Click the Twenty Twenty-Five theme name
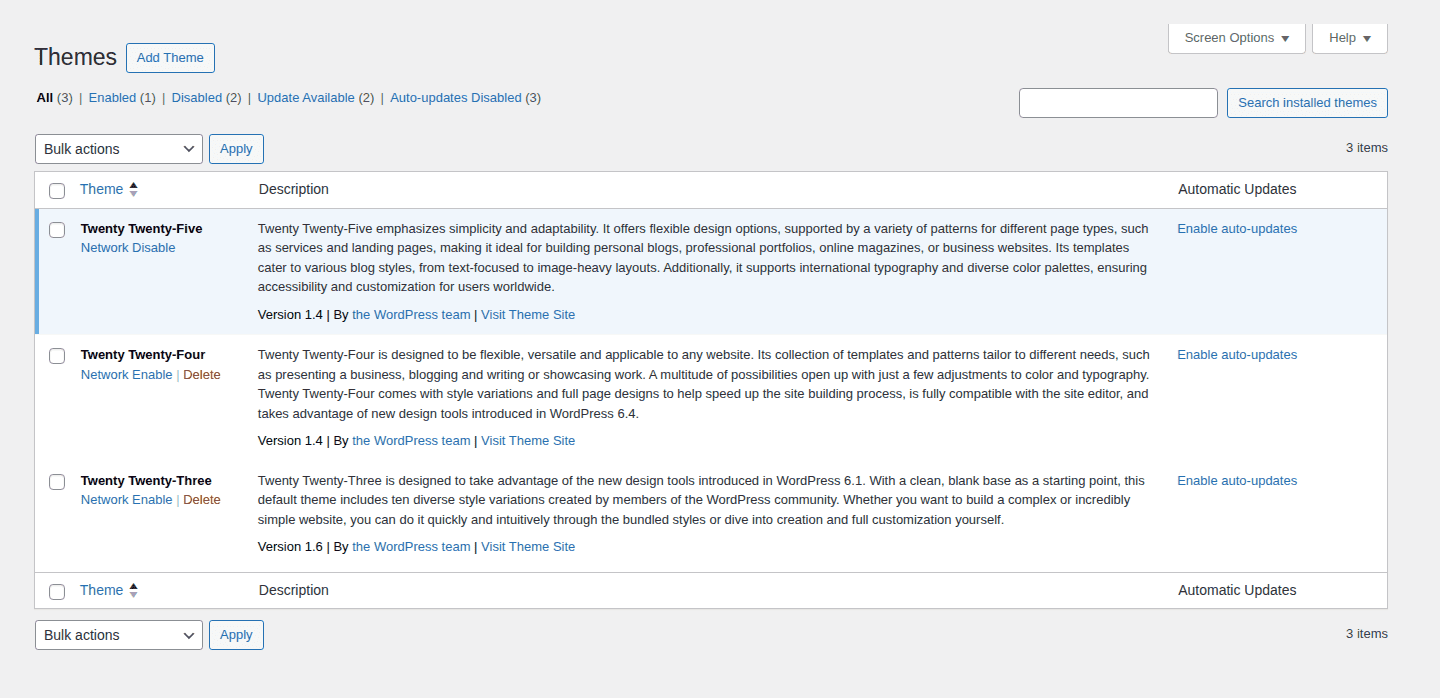The width and height of the screenshot is (1440, 698). [x=142, y=229]
